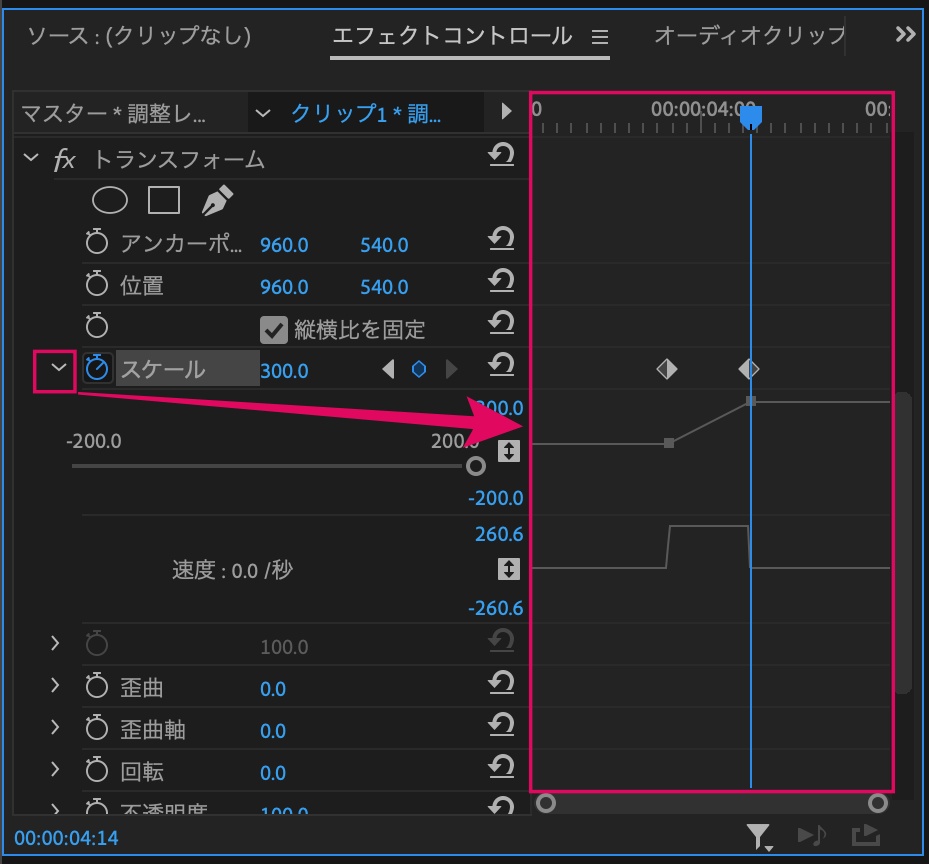Select the pen mask tool
This screenshot has width=929, height=864.
(x=217, y=200)
